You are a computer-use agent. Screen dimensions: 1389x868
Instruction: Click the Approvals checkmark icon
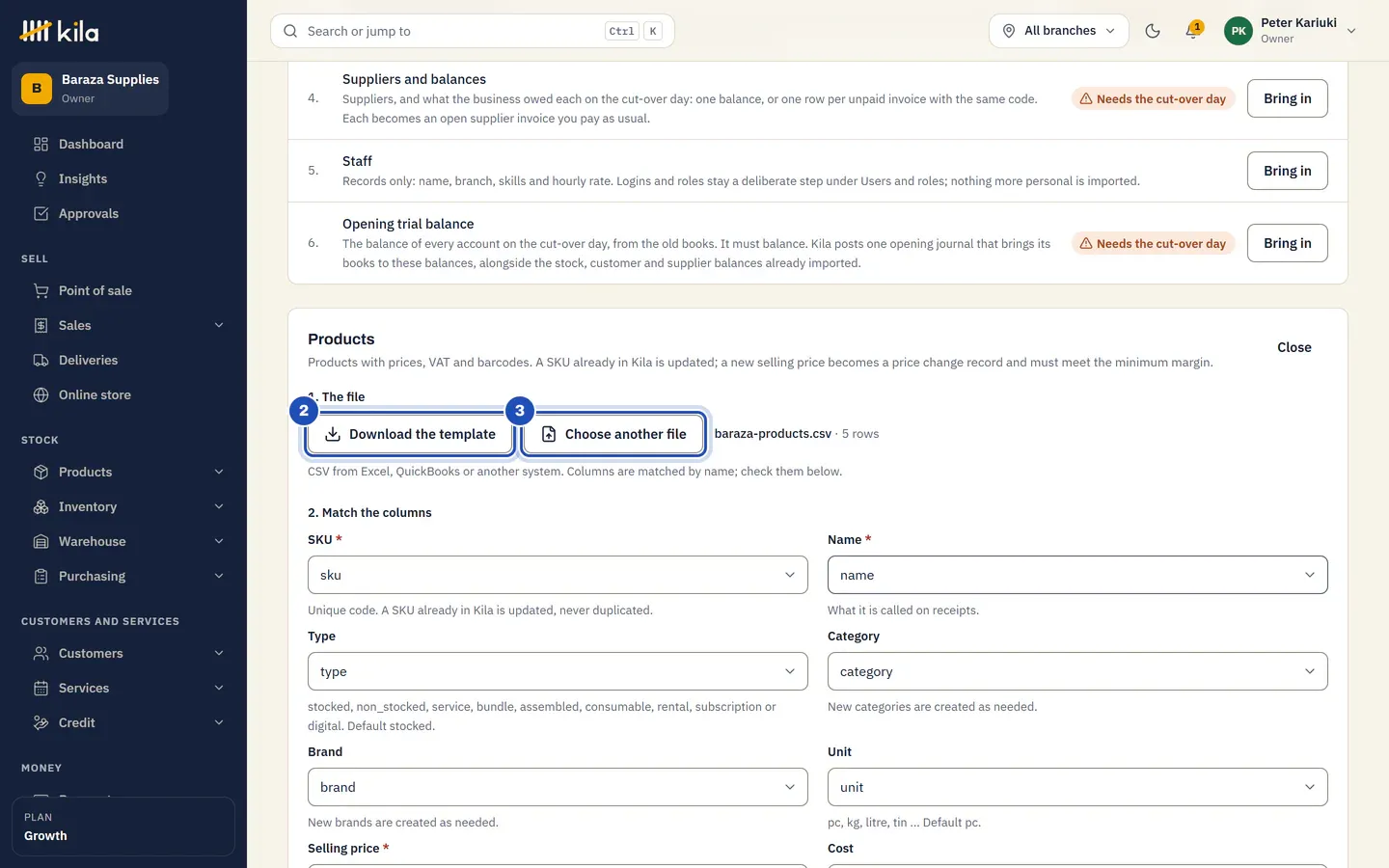pyautogui.click(x=41, y=213)
